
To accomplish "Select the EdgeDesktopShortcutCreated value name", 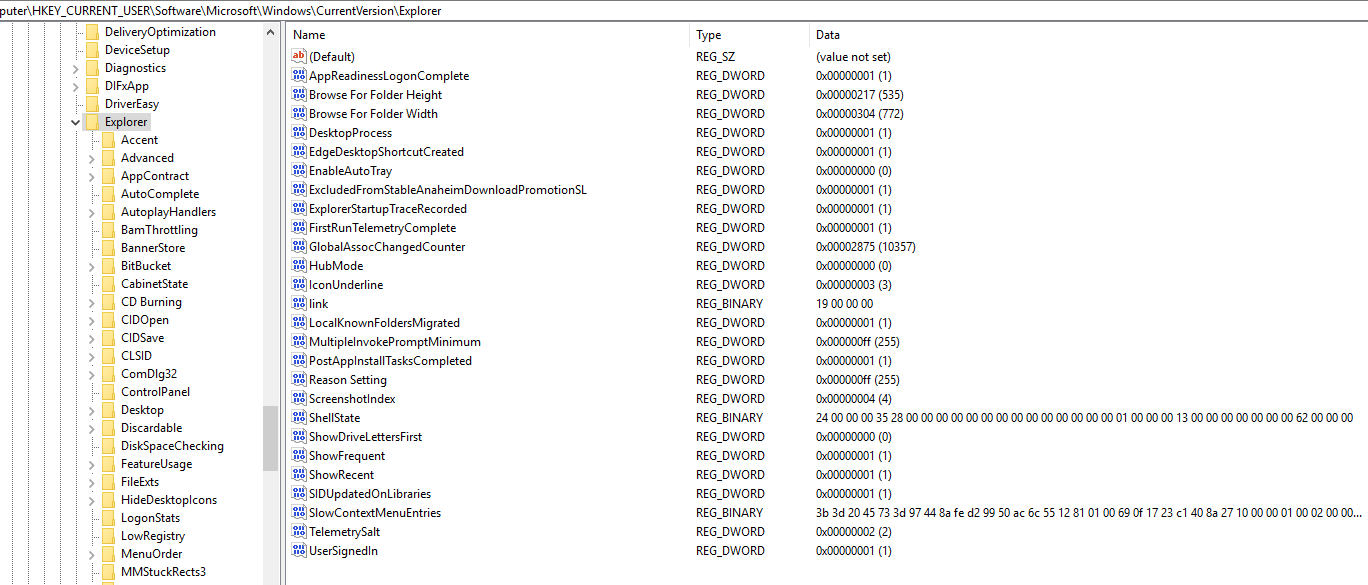I will 386,152.
